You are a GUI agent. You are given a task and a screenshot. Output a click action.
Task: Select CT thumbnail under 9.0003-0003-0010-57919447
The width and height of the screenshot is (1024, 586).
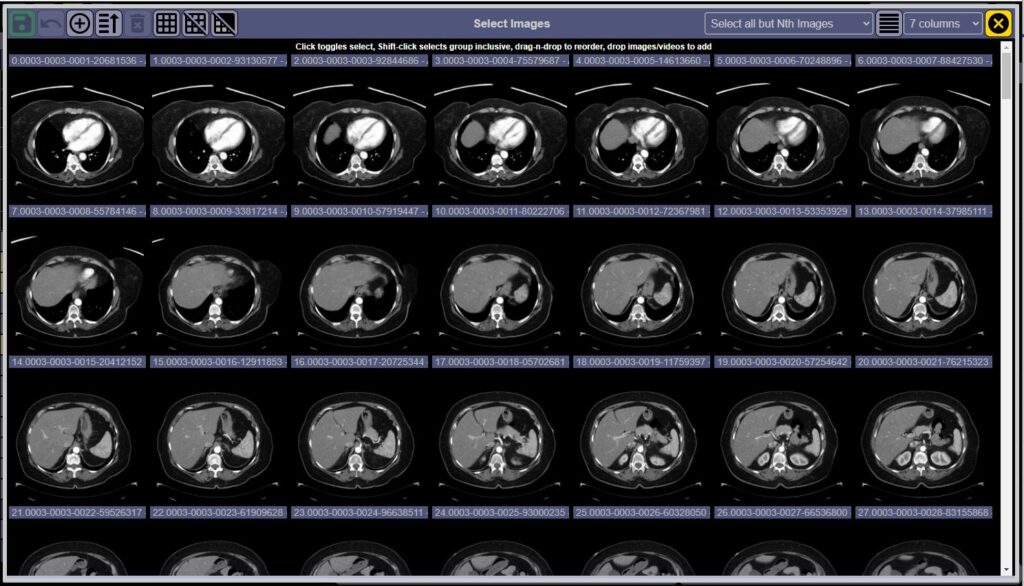(x=359, y=287)
